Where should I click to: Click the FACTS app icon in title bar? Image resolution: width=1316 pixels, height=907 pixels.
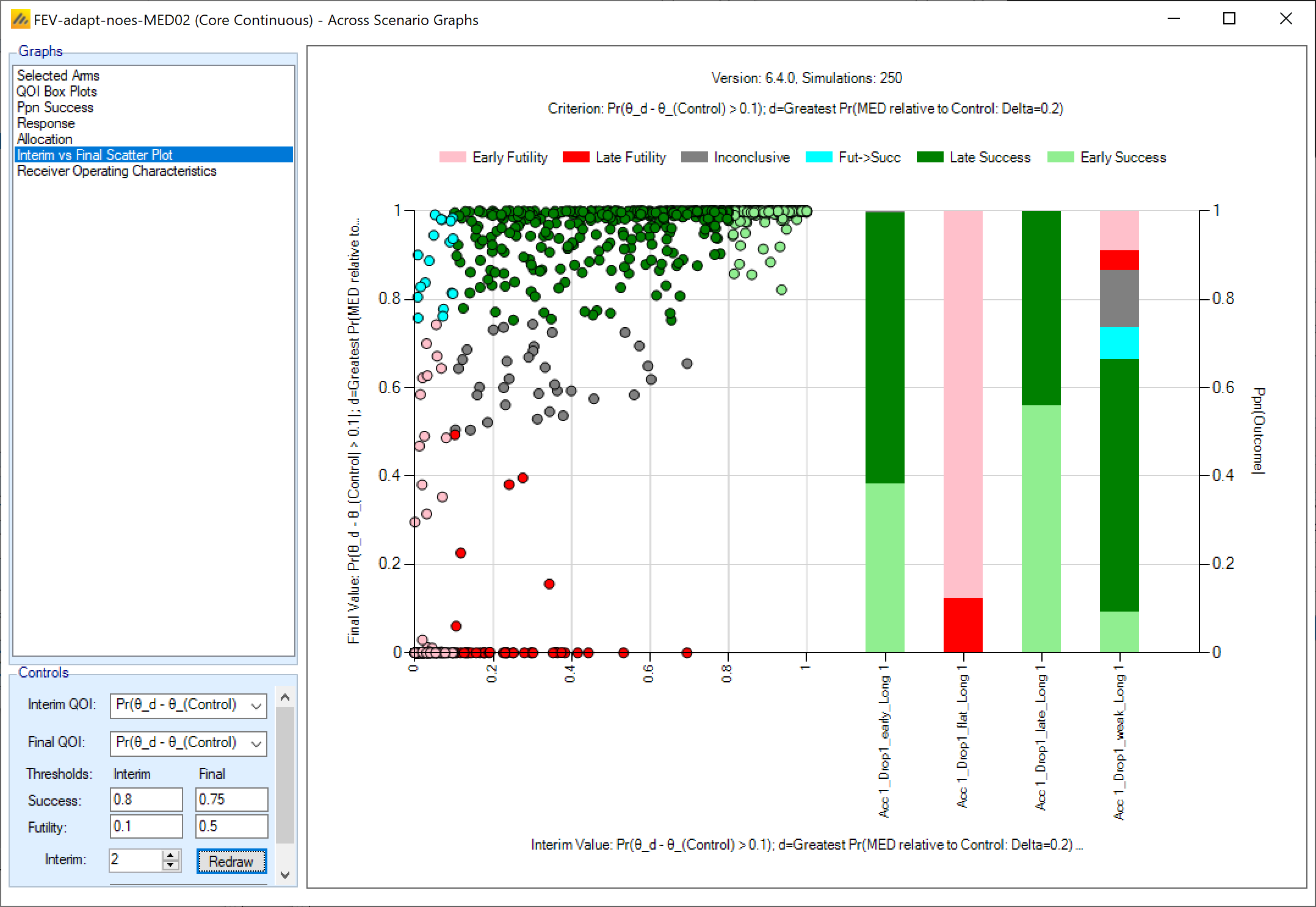click(20, 20)
